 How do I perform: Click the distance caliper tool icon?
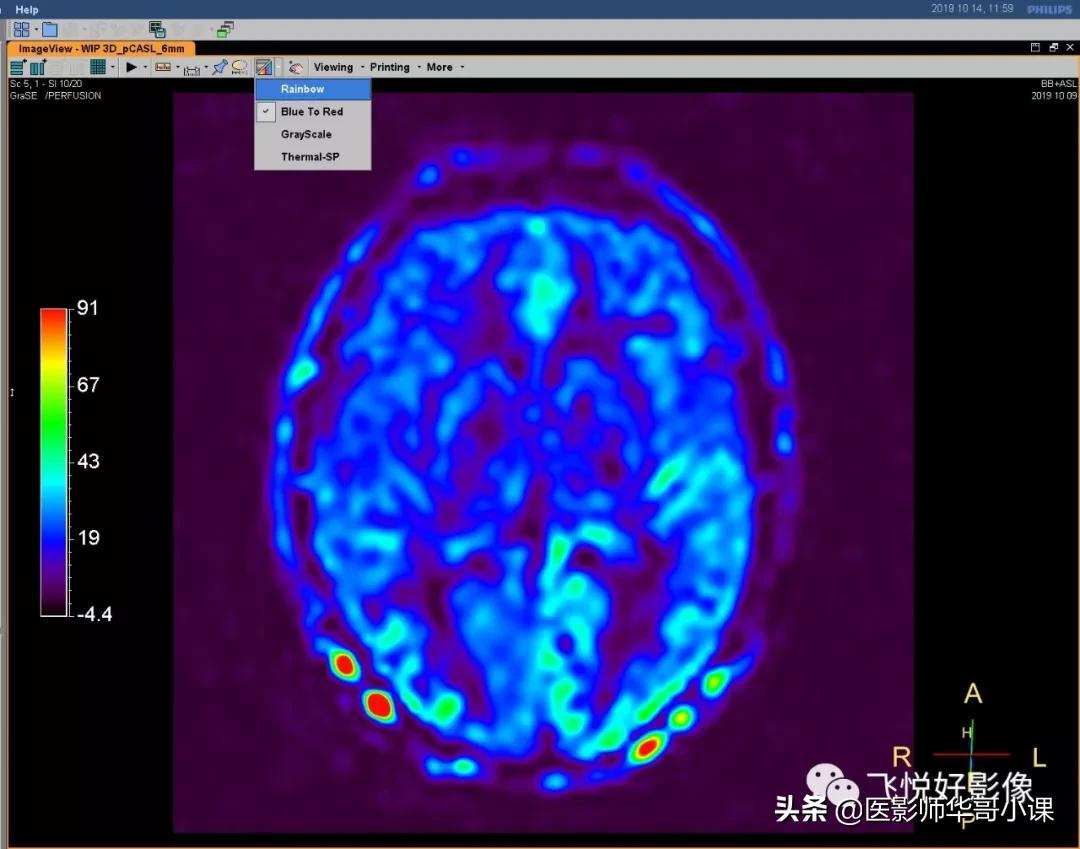[x=191, y=68]
